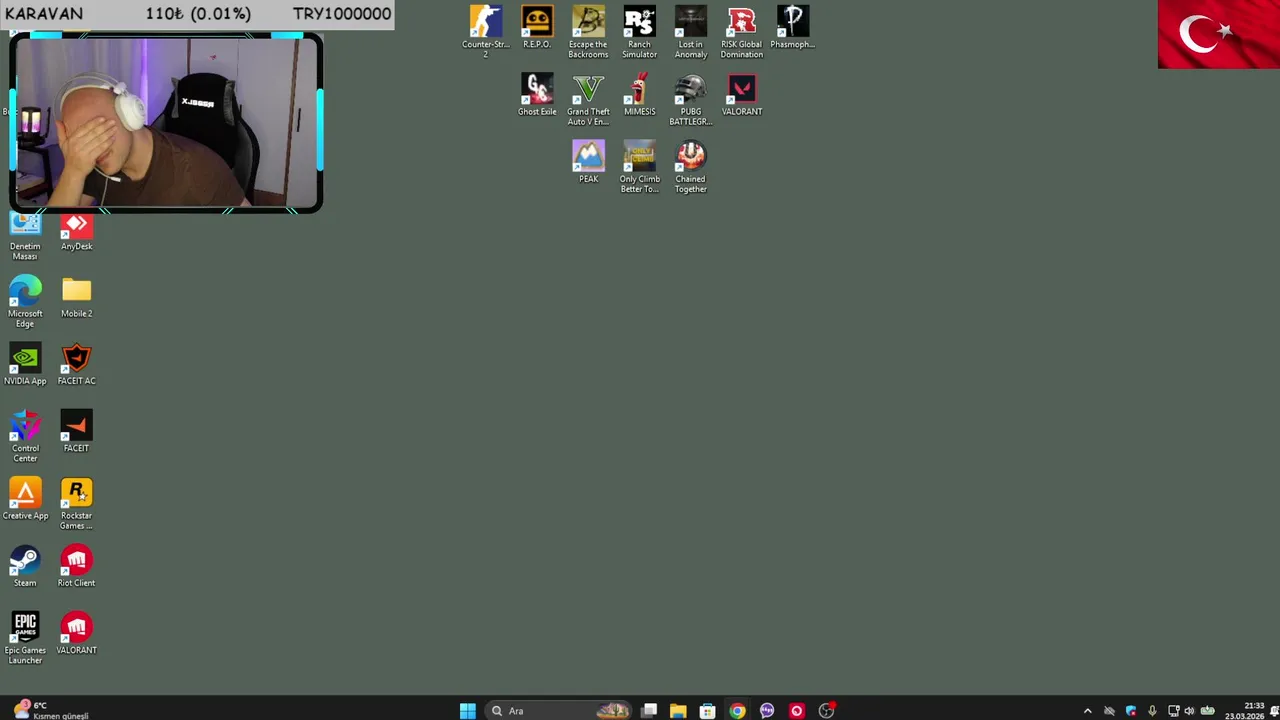Open the Mobile 2 folder
1280x720 pixels.
click(x=76, y=297)
